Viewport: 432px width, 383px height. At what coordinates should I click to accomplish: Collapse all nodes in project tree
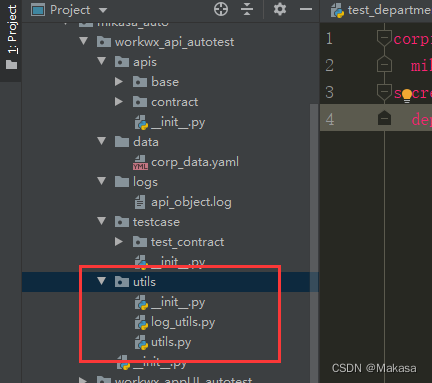coord(247,9)
